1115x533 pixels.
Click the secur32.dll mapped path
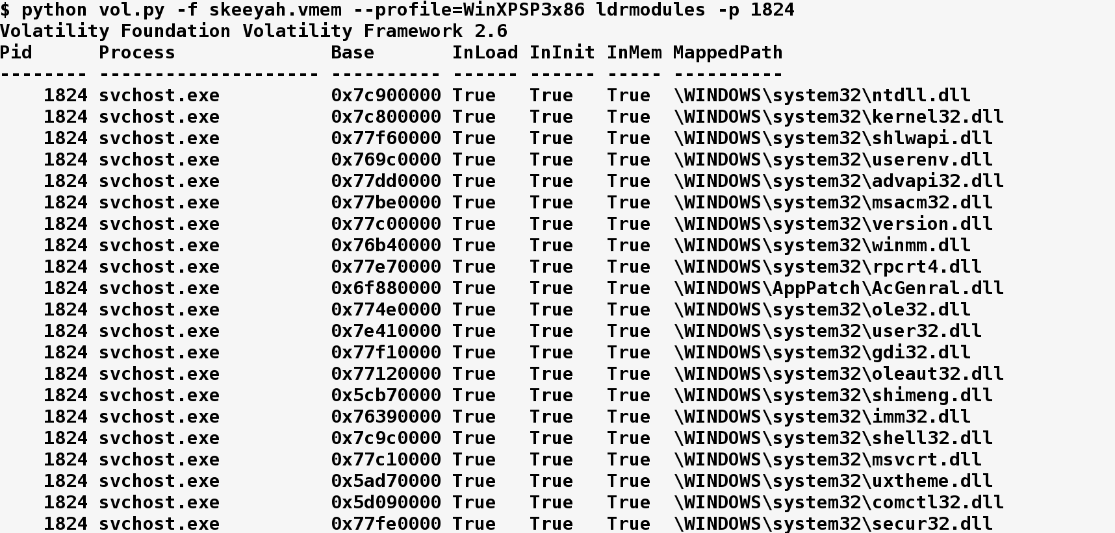833,524
